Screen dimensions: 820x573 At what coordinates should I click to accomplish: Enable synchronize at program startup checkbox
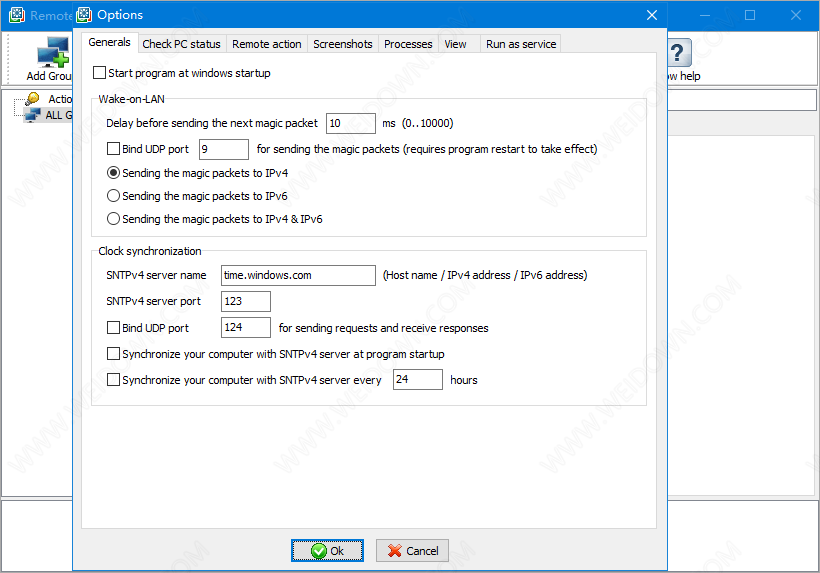(113, 354)
